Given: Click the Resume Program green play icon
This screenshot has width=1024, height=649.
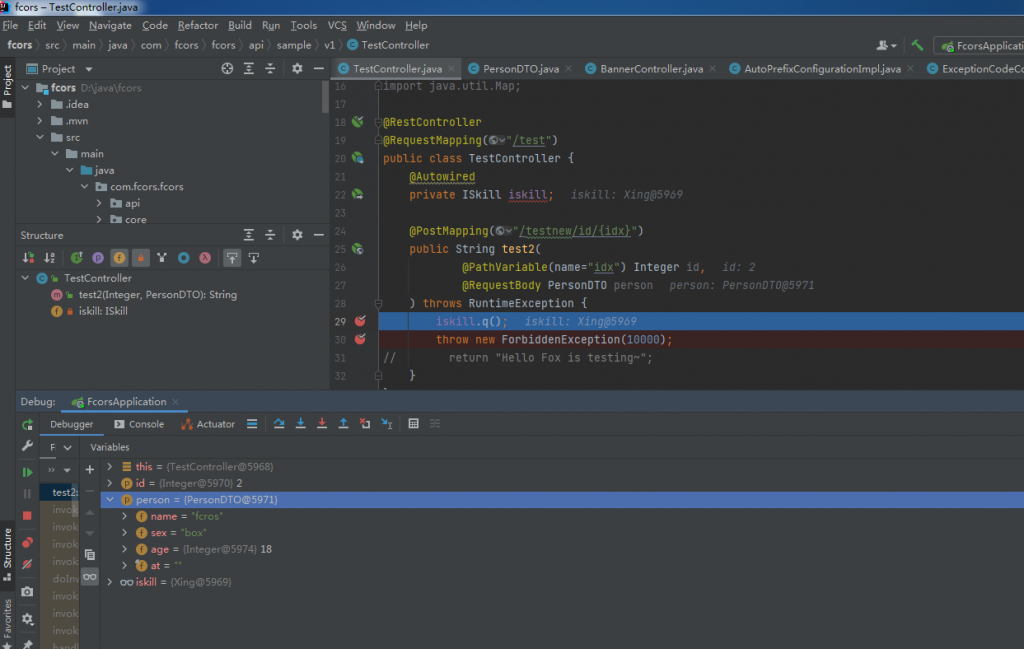Looking at the screenshot, I should pos(27,472).
